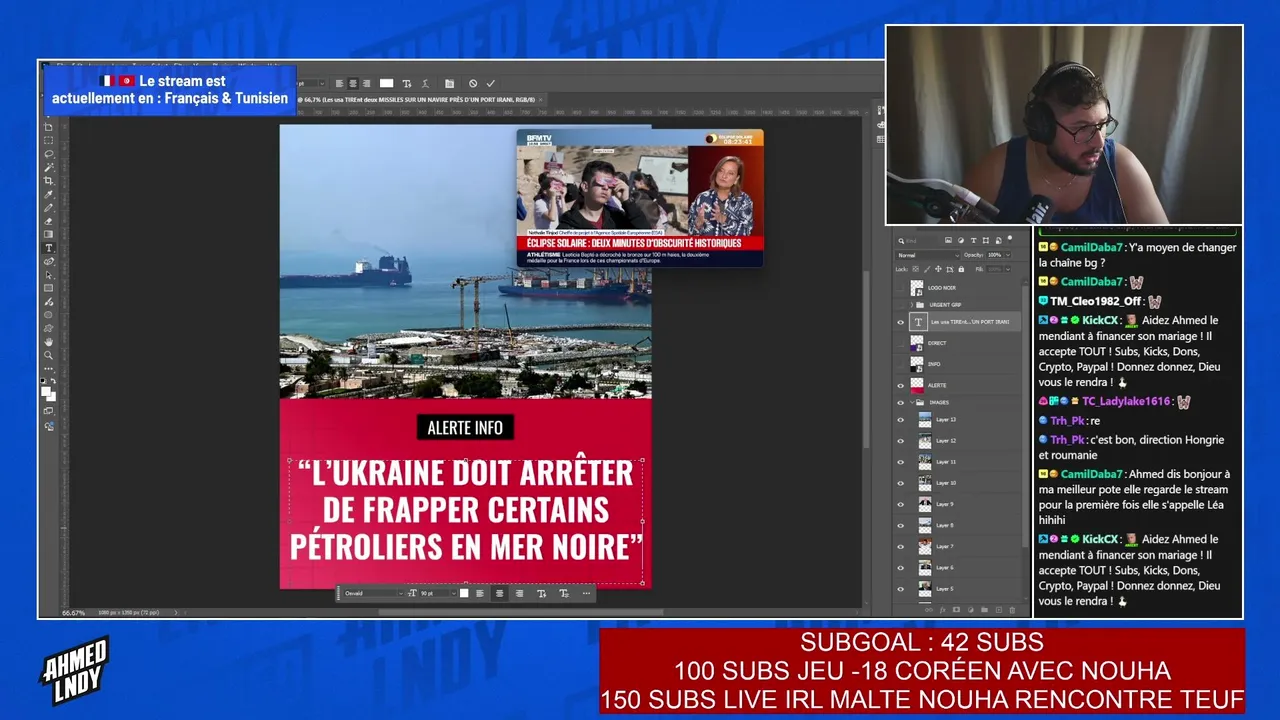
Task: Select the Brush tool
Action: [x=48, y=208]
